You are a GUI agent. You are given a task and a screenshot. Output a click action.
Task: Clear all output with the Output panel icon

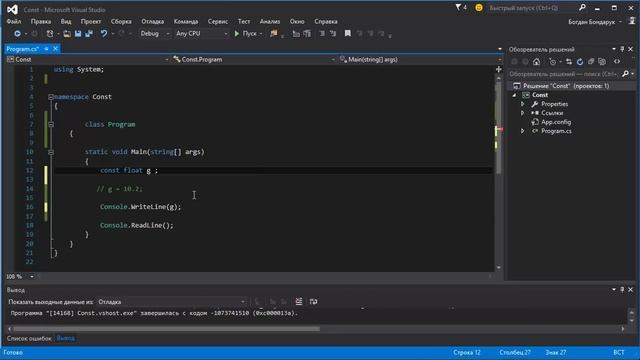pyautogui.click(x=299, y=302)
